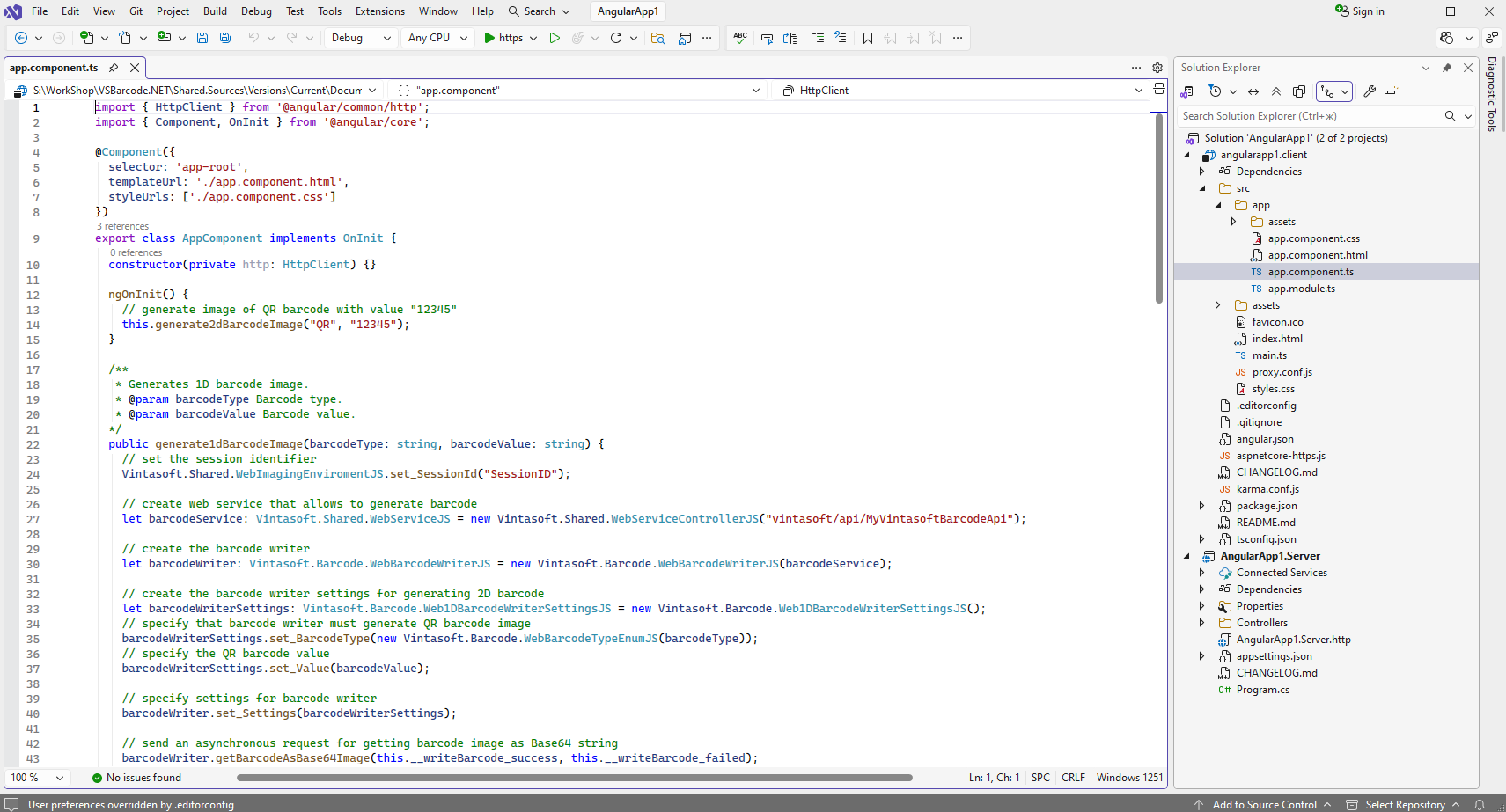Click the bookmark icon in the toolbar
Screen dimensions: 1506x812
click(868, 38)
